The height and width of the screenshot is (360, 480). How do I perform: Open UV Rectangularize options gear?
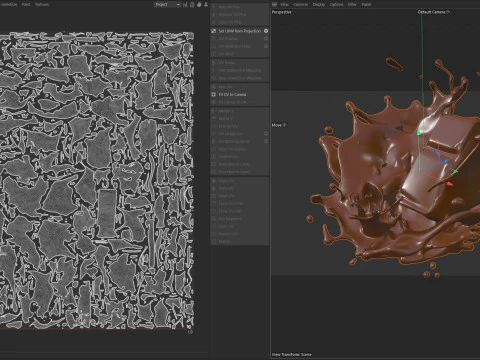[266, 141]
